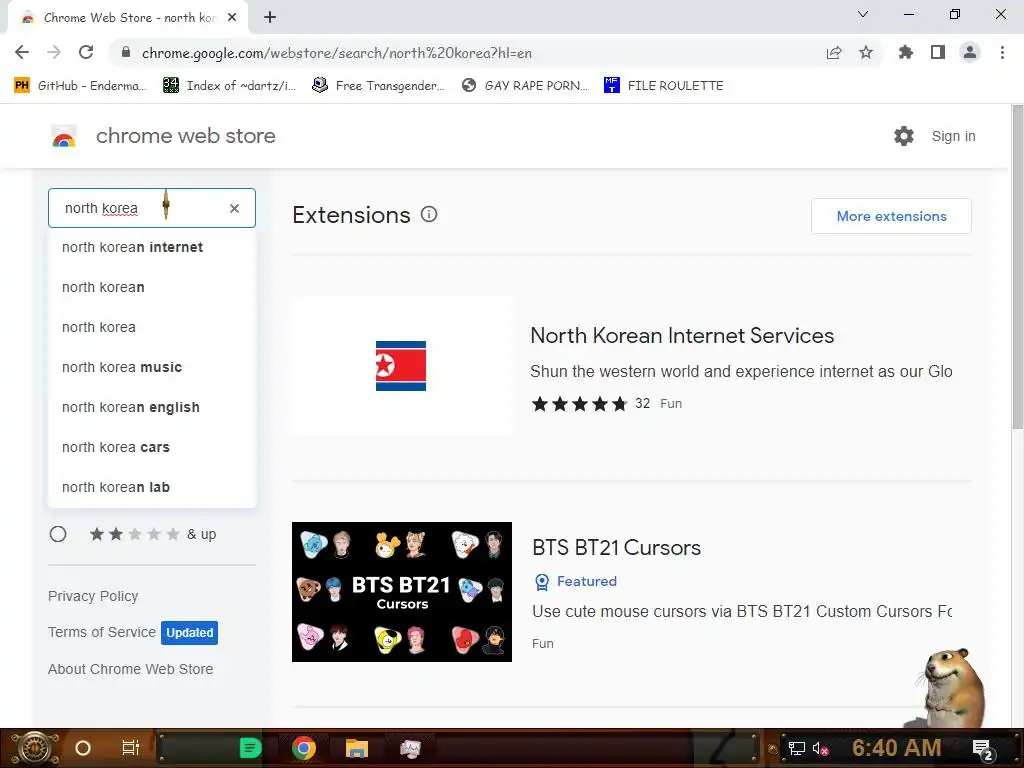The image size is (1024, 768).
Task: Click the forward navigation arrow
Action: 54,52
